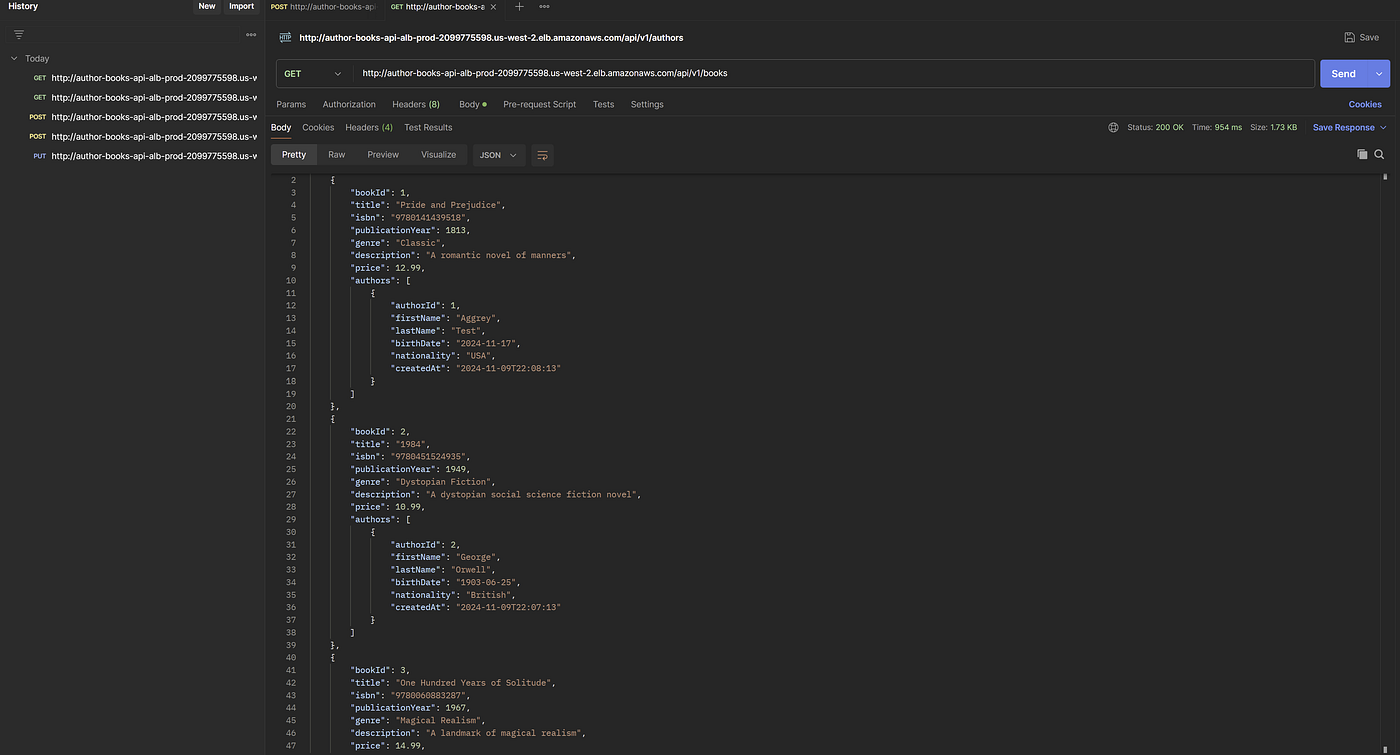
Task: Open the Test Results tab
Action: [x=428, y=128]
